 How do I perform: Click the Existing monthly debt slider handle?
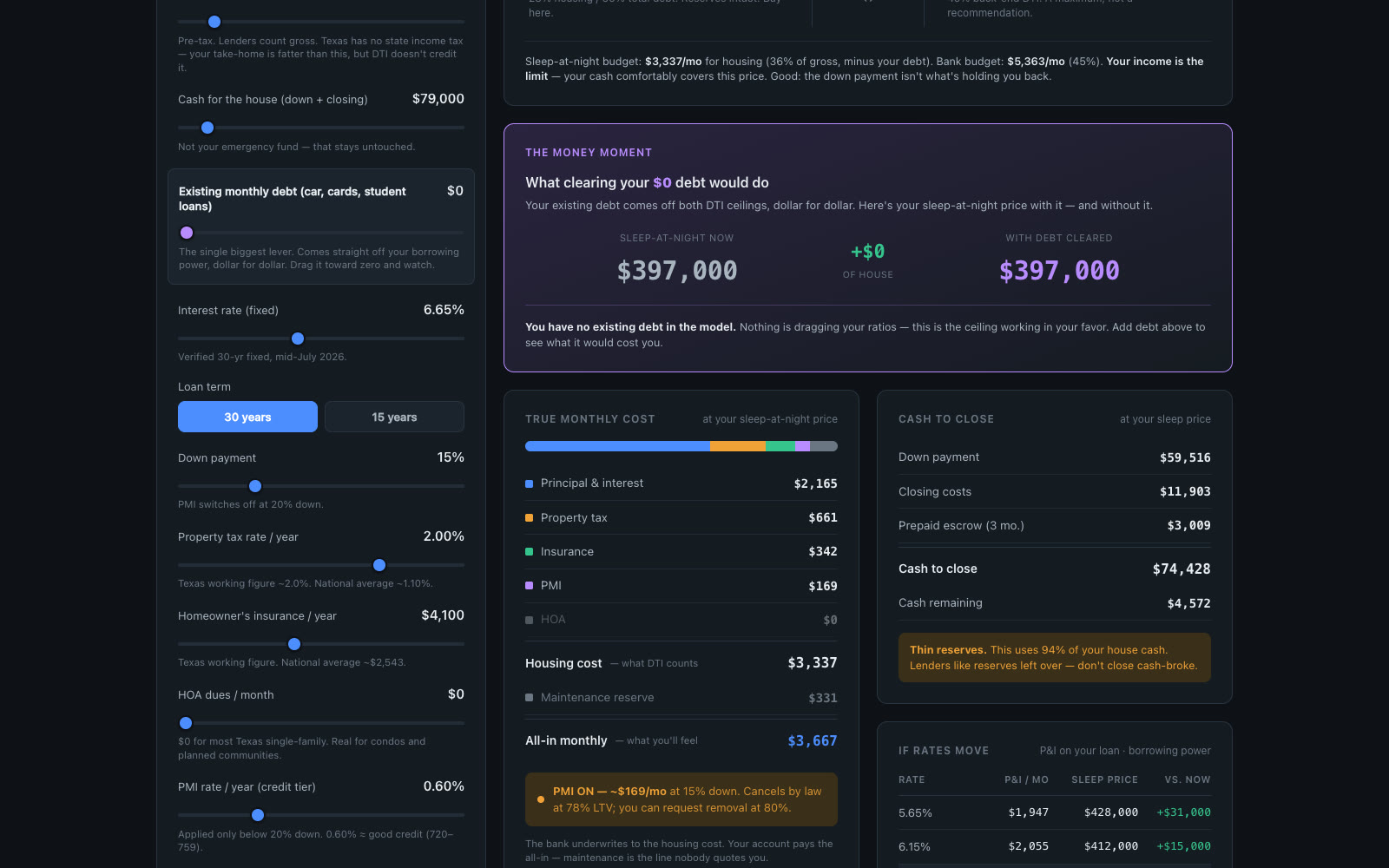pos(187,233)
